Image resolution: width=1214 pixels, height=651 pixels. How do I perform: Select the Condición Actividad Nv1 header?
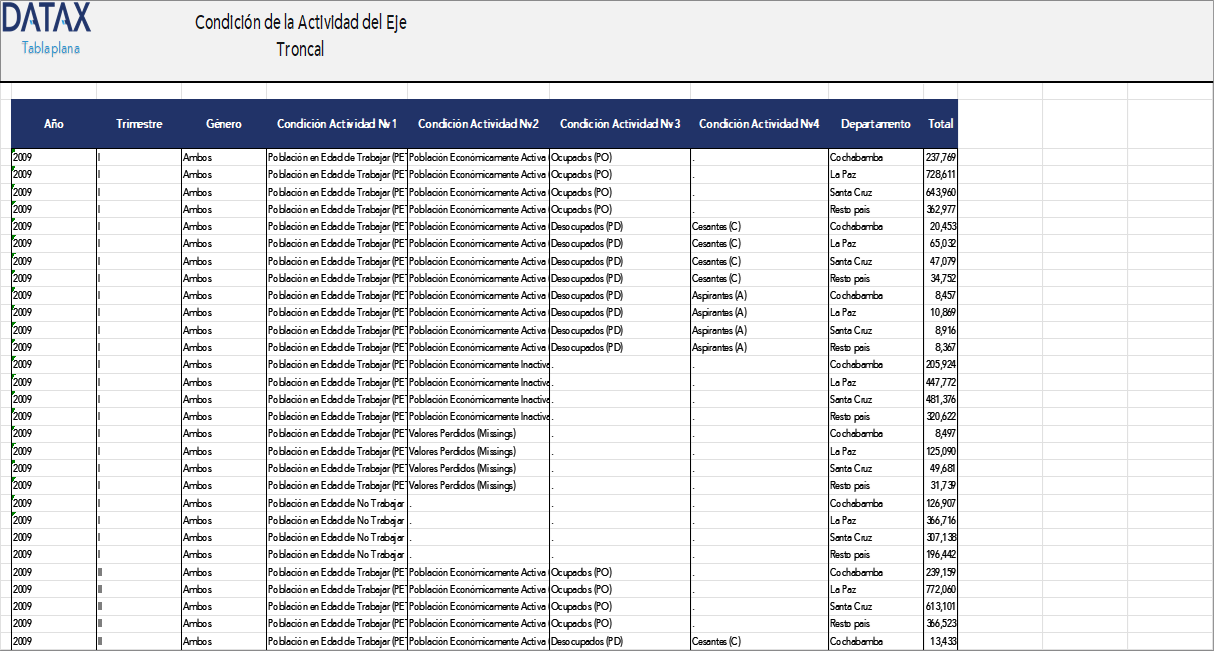point(337,124)
